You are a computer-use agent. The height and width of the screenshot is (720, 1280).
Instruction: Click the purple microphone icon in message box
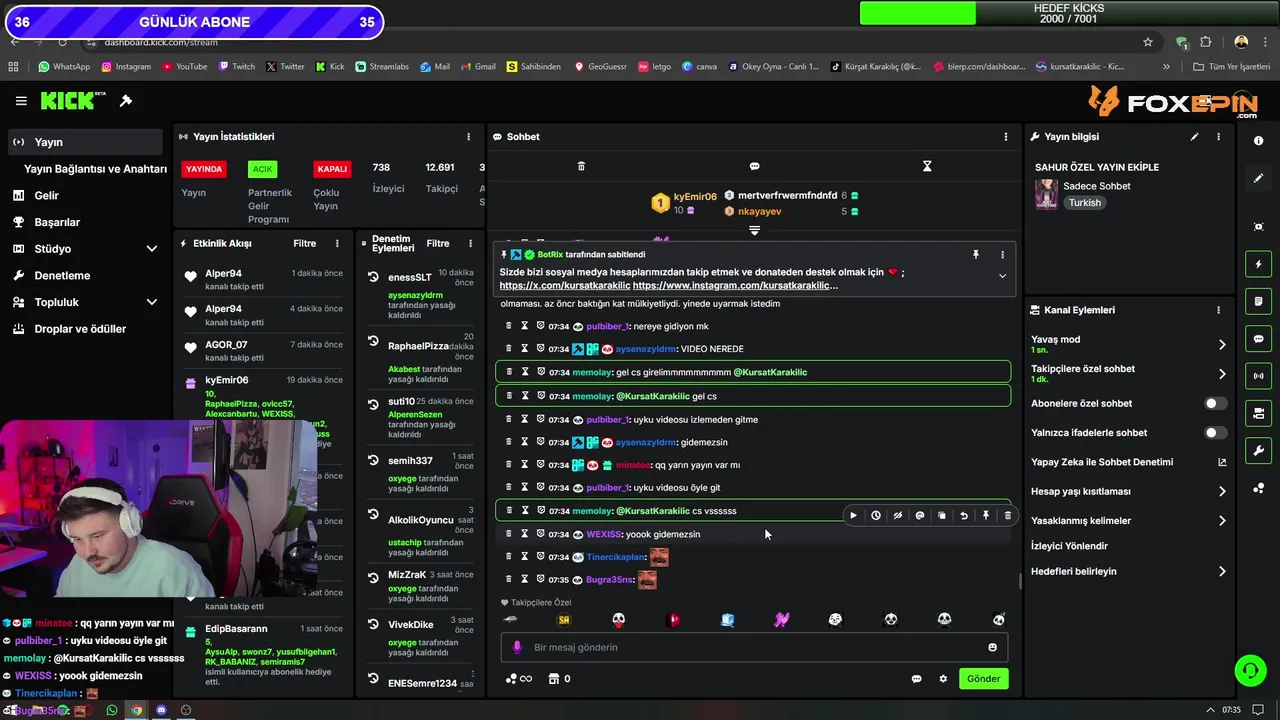pos(517,647)
